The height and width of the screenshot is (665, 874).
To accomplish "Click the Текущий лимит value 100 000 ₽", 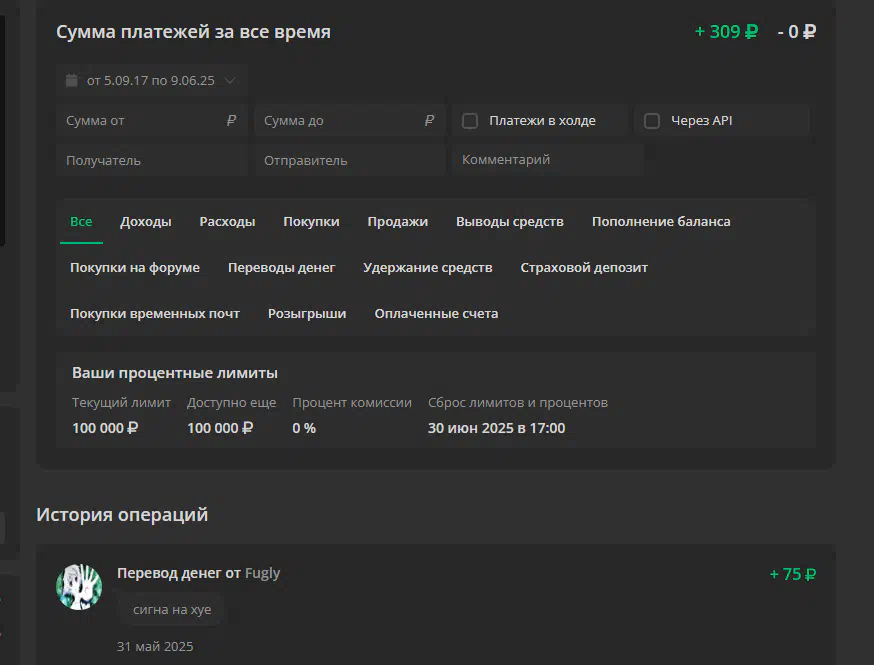I will point(105,428).
